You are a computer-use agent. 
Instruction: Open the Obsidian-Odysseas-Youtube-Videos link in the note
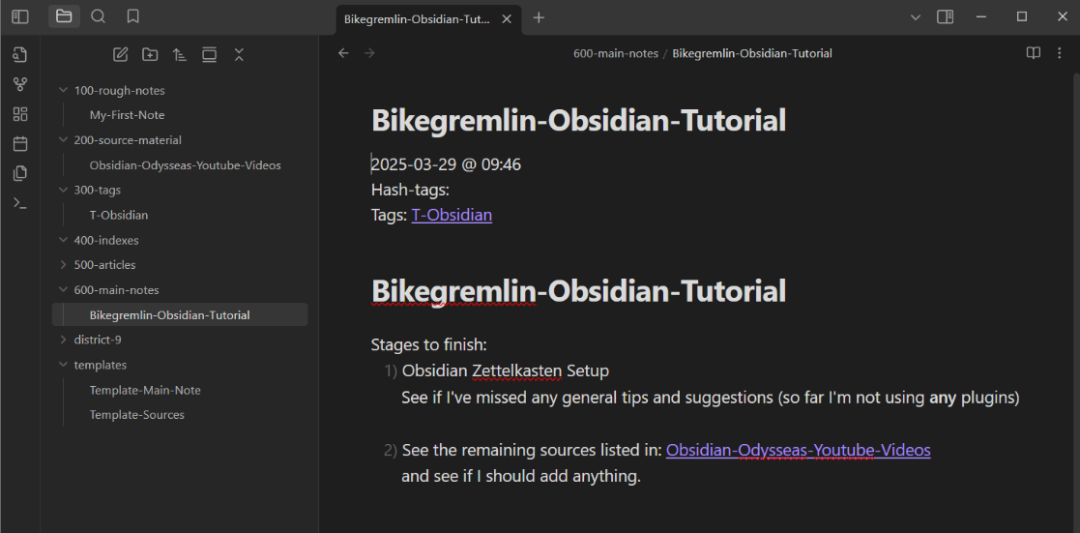pyautogui.click(x=798, y=450)
